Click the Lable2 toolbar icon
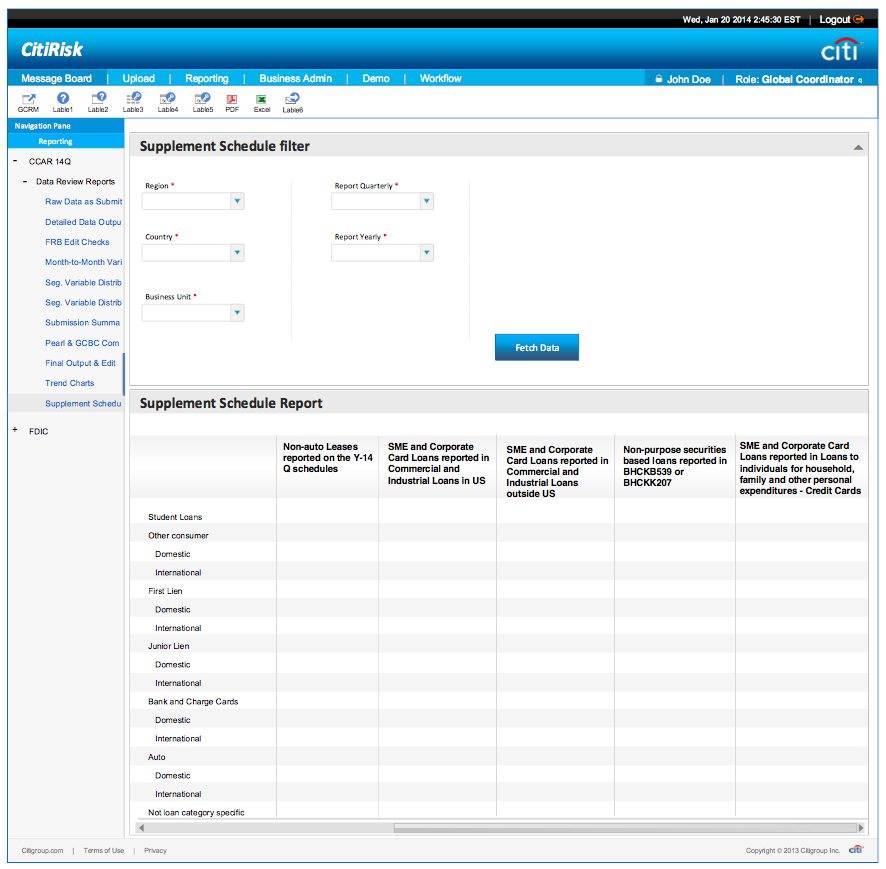The width and height of the screenshot is (886, 869). pos(98,98)
